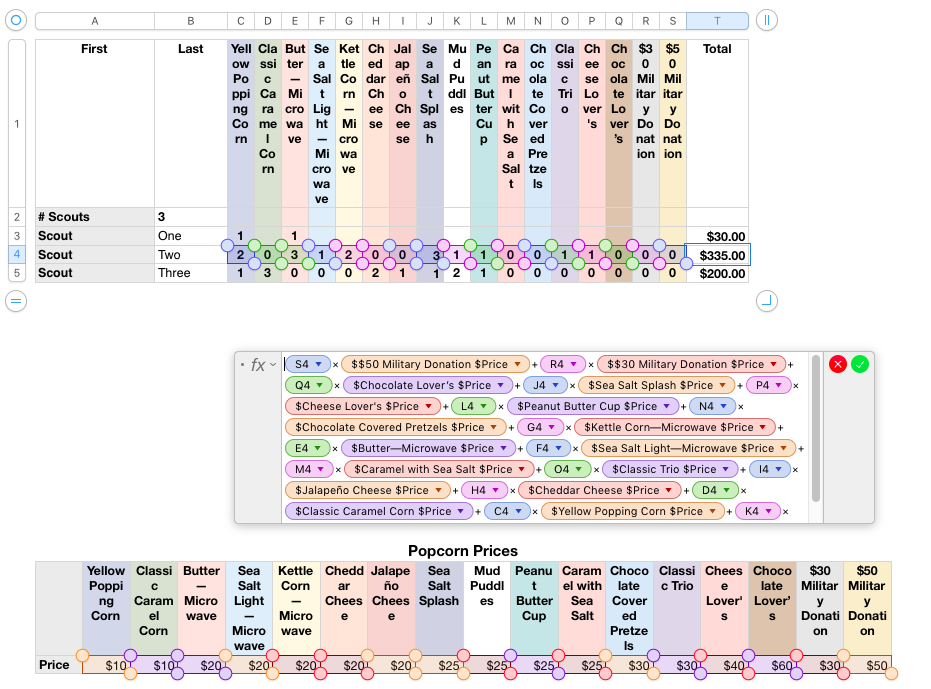Select the $Kettle Corn—Microwave $Price token

coord(674,427)
